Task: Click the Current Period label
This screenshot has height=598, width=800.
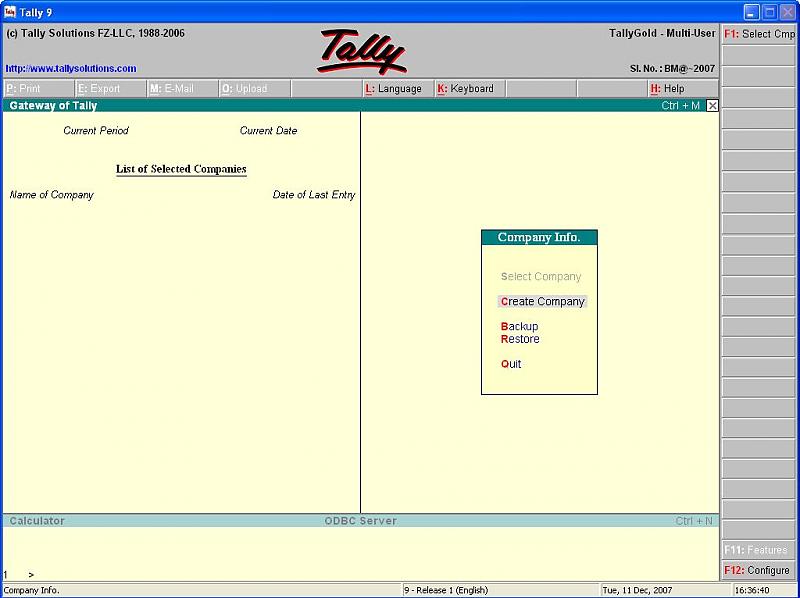Action: pyautogui.click(x=96, y=131)
